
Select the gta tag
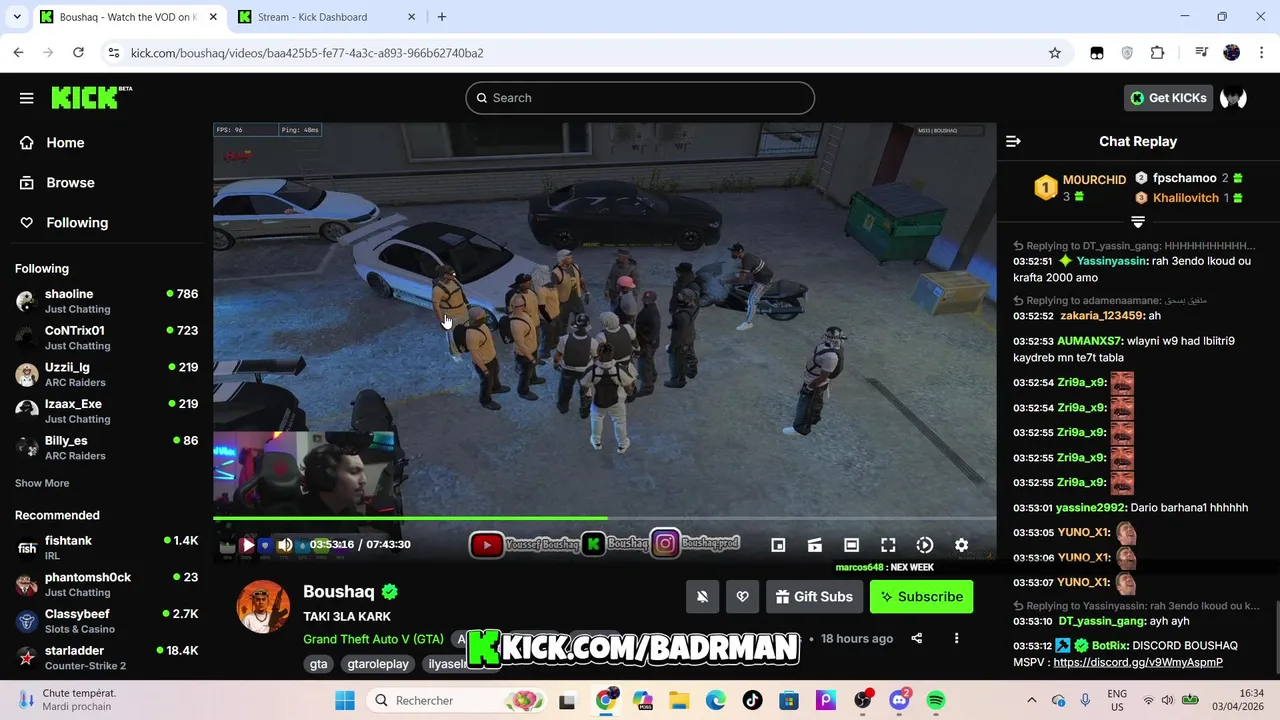coord(318,664)
